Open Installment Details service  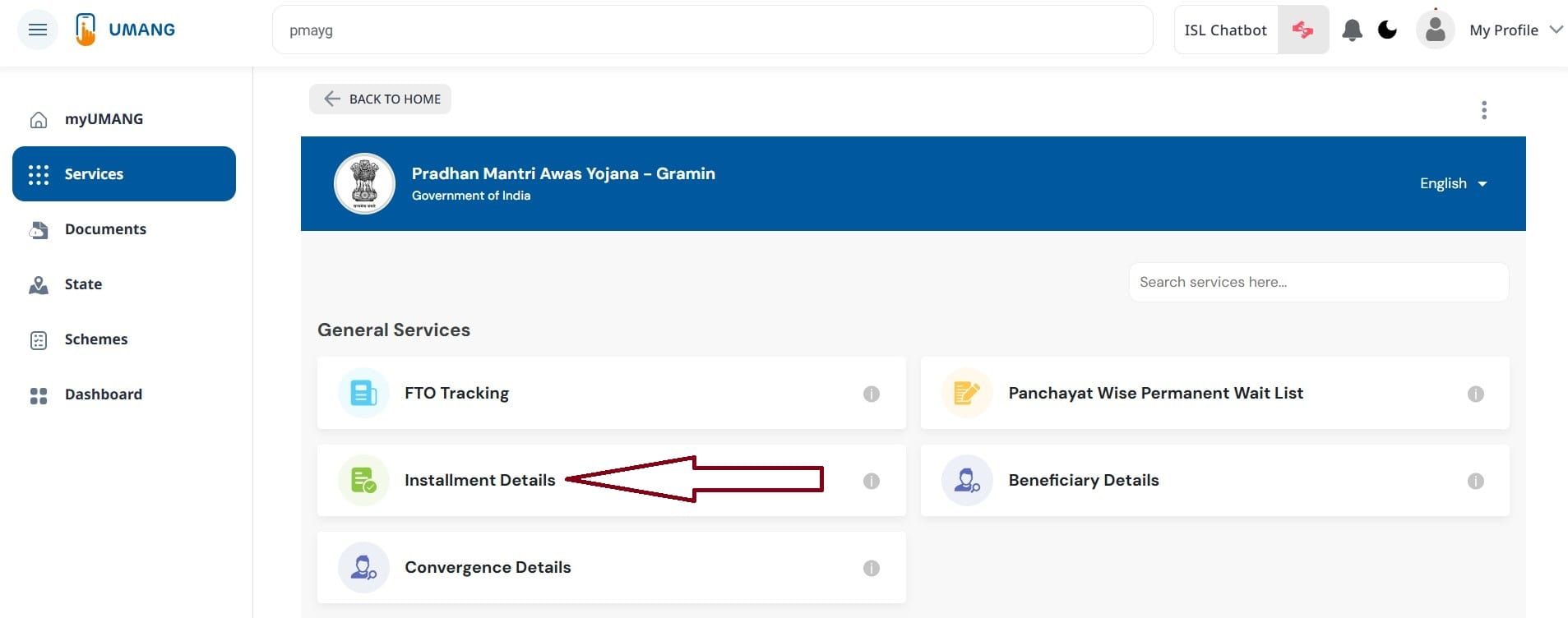(611, 480)
